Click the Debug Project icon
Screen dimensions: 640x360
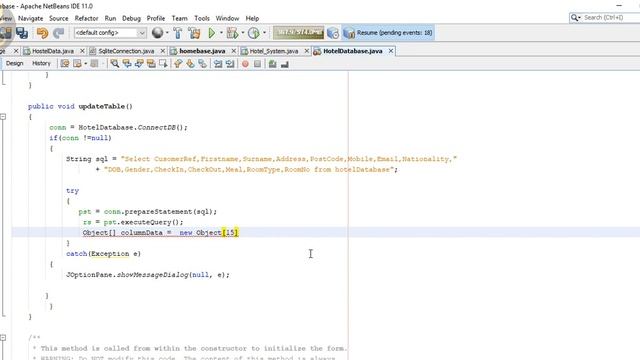point(233,33)
